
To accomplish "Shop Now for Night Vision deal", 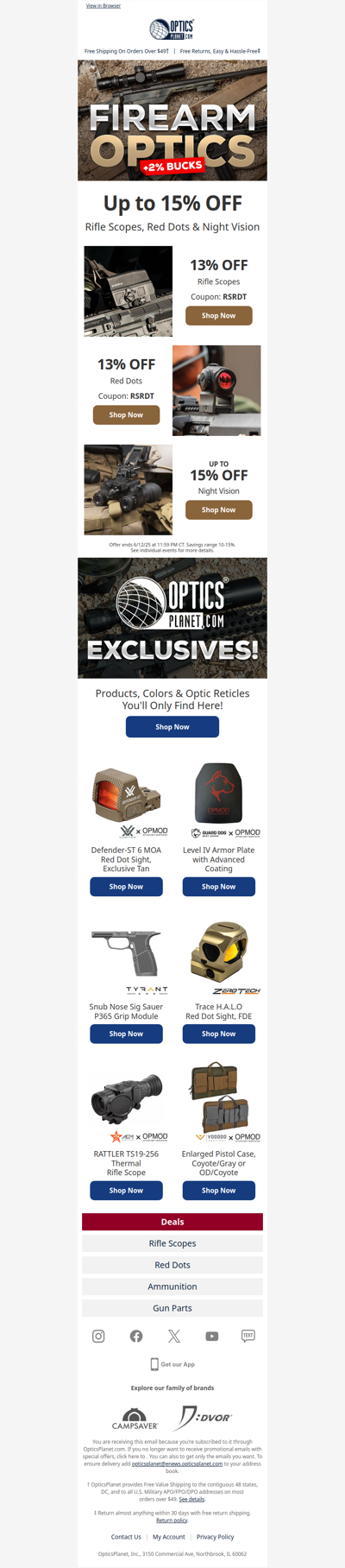I will 219,509.
